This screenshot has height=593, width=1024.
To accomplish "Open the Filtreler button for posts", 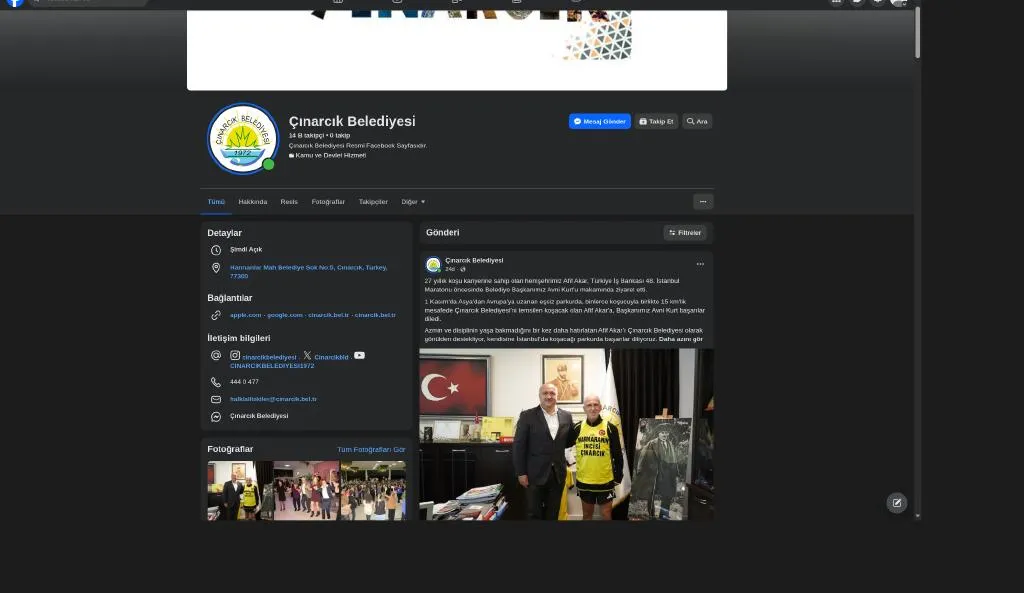I will click(684, 232).
